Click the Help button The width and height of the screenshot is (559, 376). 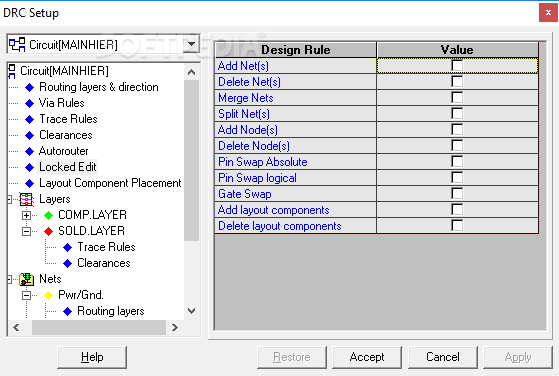pos(92,357)
